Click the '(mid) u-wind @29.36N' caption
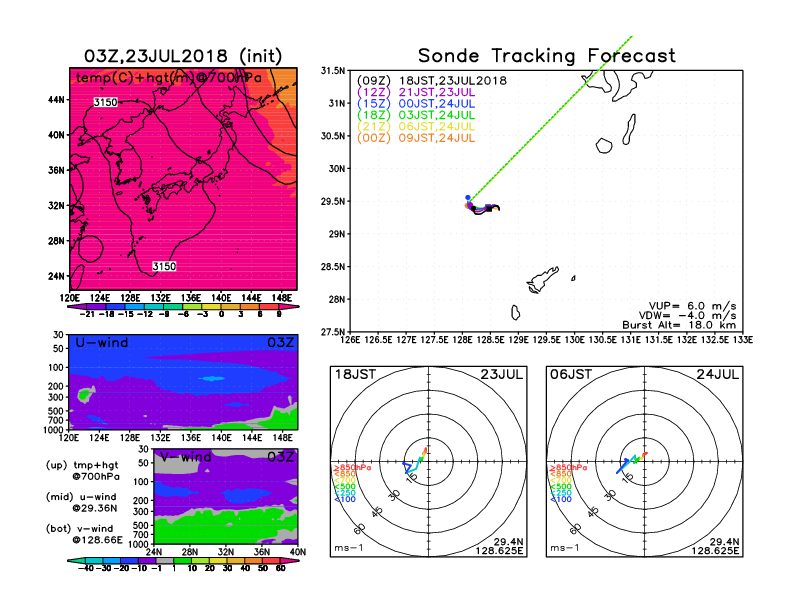The width and height of the screenshot is (792, 612). [81, 502]
